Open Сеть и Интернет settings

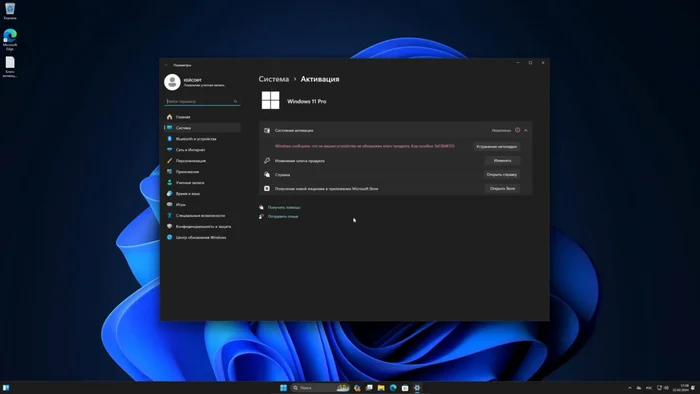[202, 150]
